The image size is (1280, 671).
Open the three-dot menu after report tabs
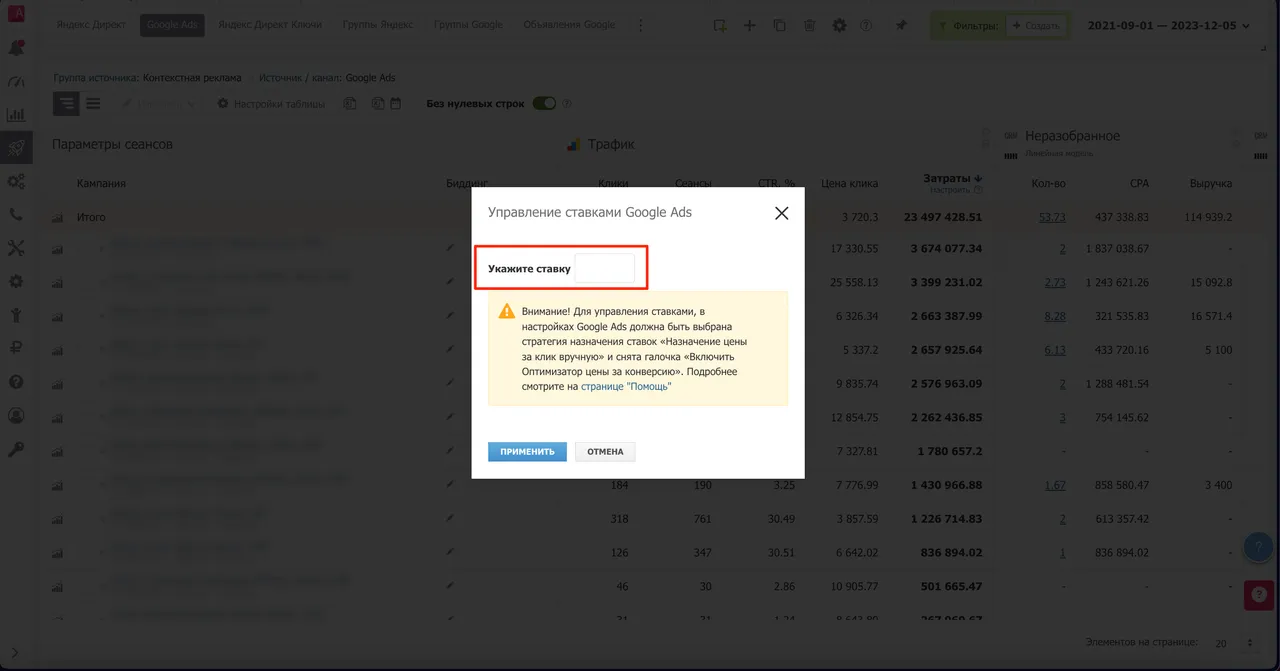pyautogui.click(x=641, y=25)
